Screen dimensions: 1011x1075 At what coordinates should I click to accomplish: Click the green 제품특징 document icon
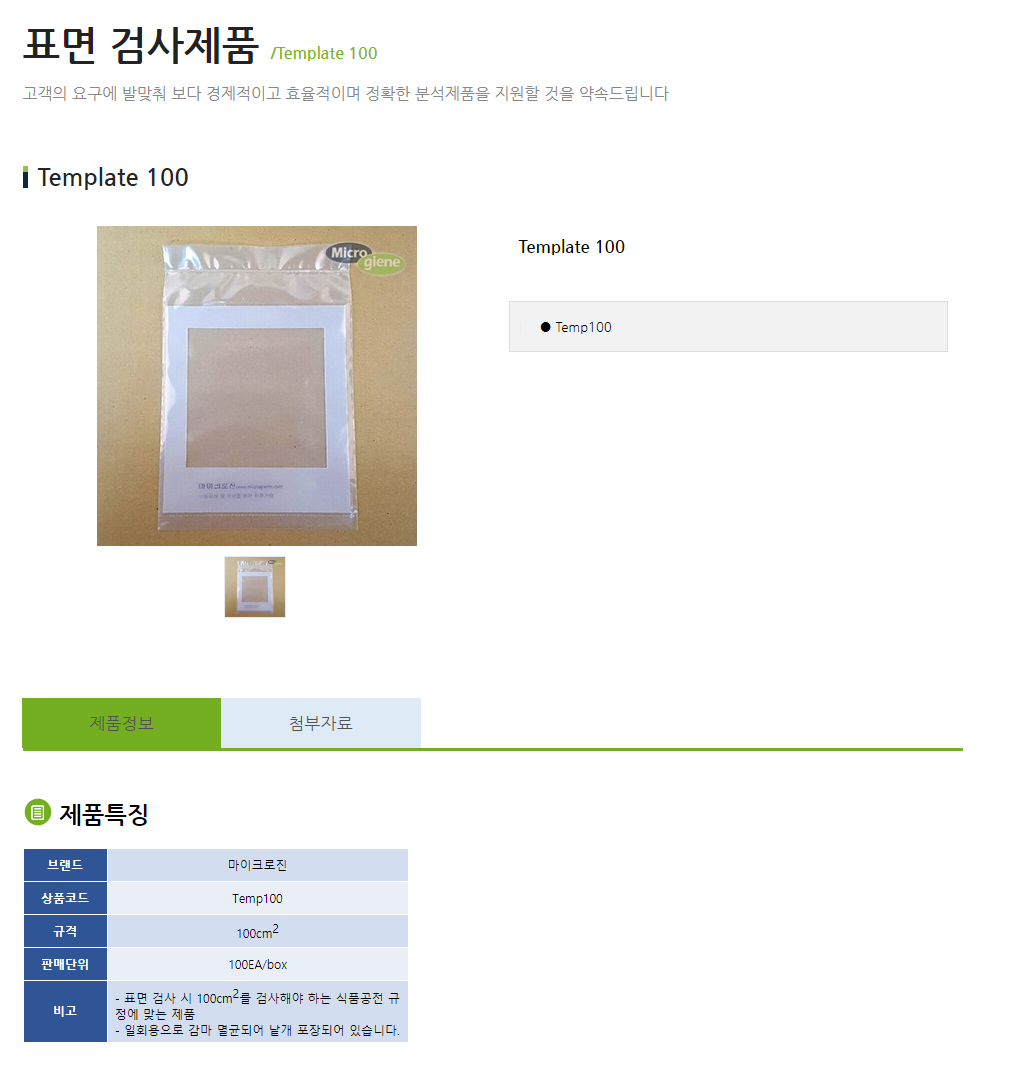click(38, 812)
